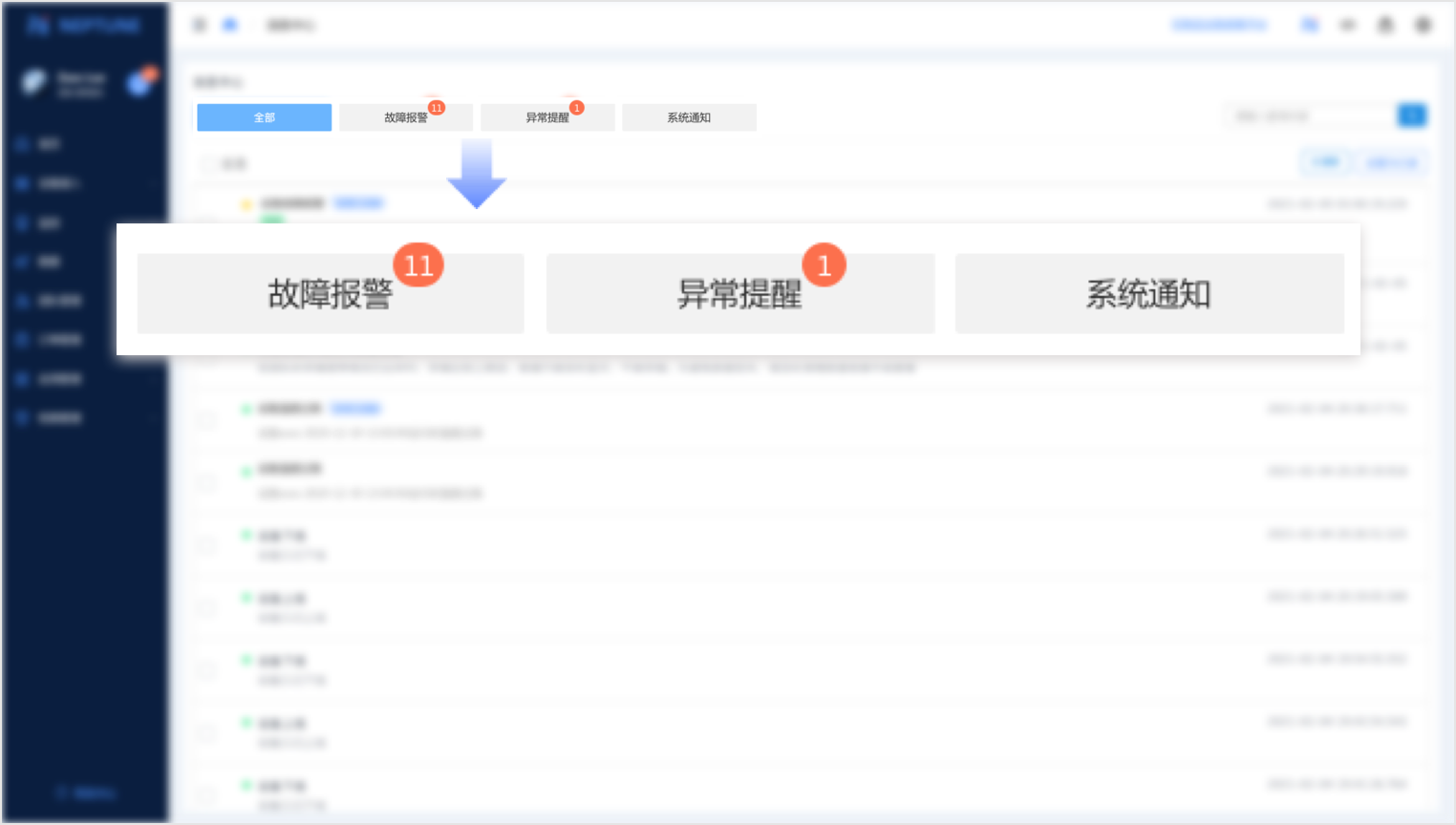
Task: Click the blue home breadcrumb icon
Action: [230, 25]
